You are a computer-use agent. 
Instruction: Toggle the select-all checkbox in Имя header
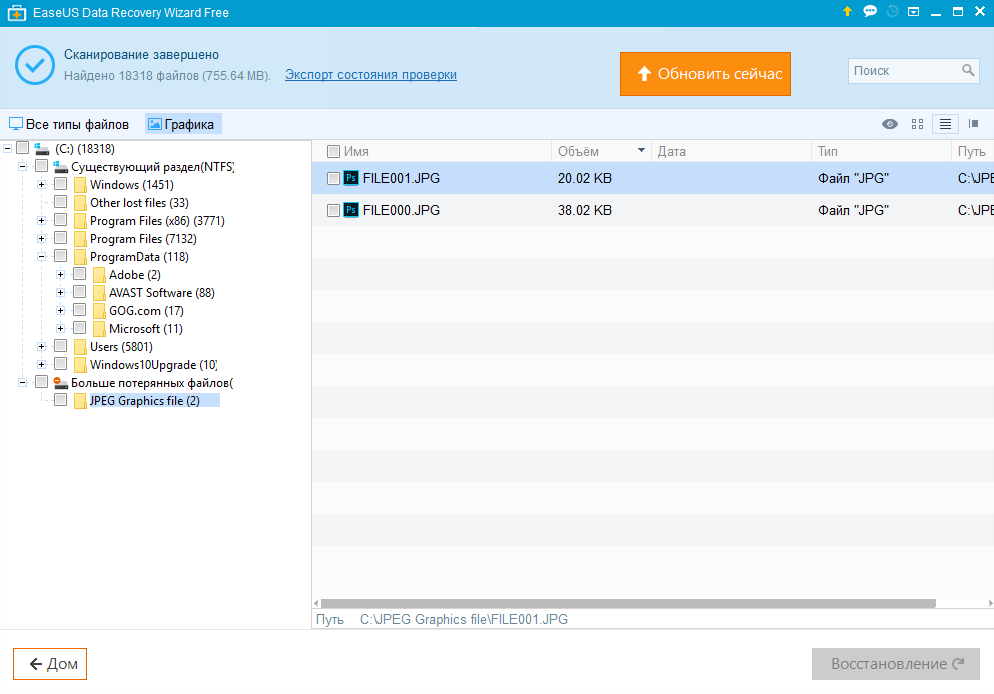pos(333,151)
